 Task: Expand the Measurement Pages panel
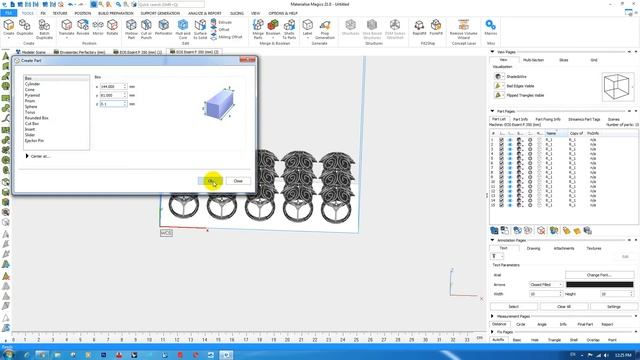pyautogui.click(x=492, y=316)
